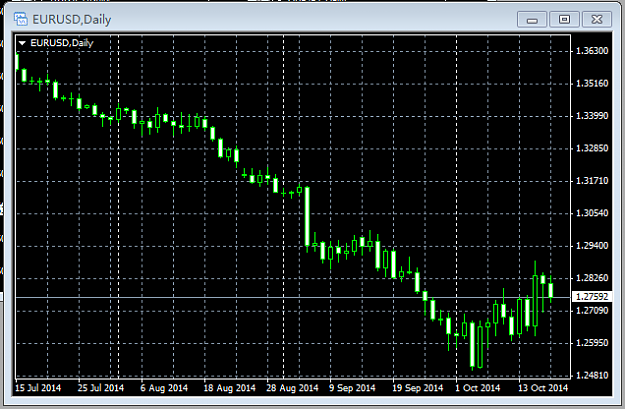Click the 1.24810 price scale value
625x409 pixels.
pyautogui.click(x=592, y=375)
